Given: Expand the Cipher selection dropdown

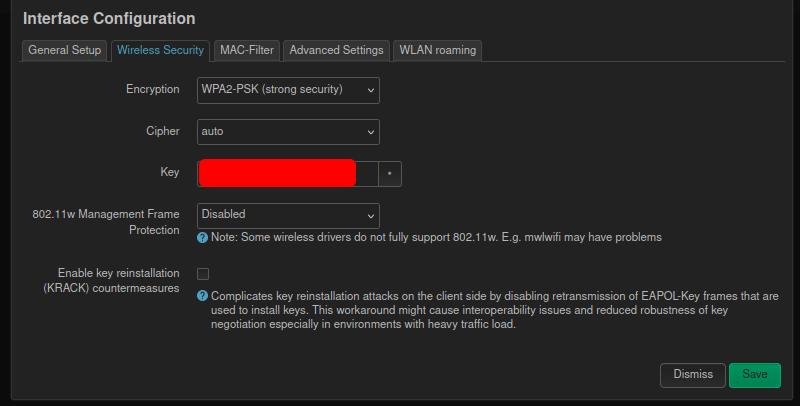Looking at the screenshot, I should click(x=288, y=131).
